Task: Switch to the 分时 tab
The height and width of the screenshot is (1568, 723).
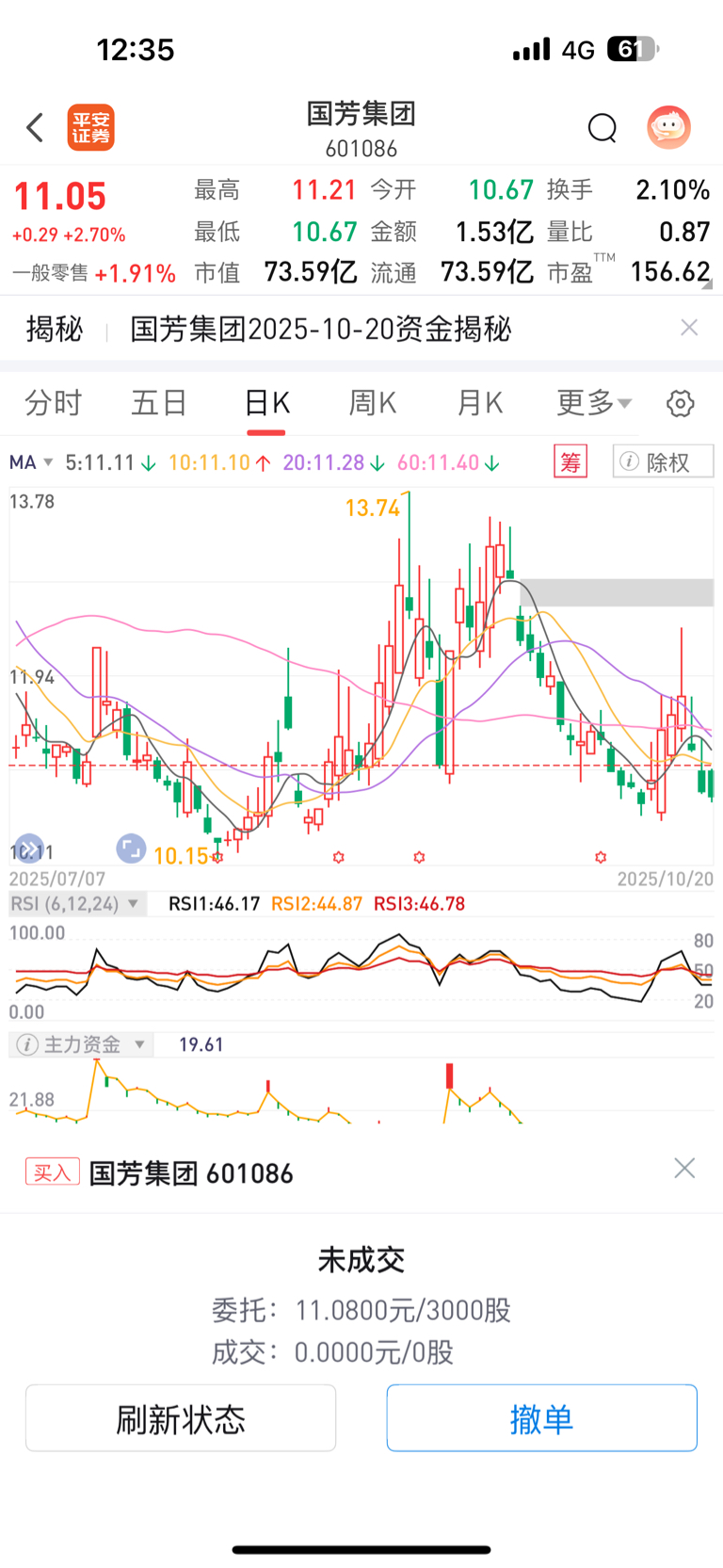Action: pos(53,403)
